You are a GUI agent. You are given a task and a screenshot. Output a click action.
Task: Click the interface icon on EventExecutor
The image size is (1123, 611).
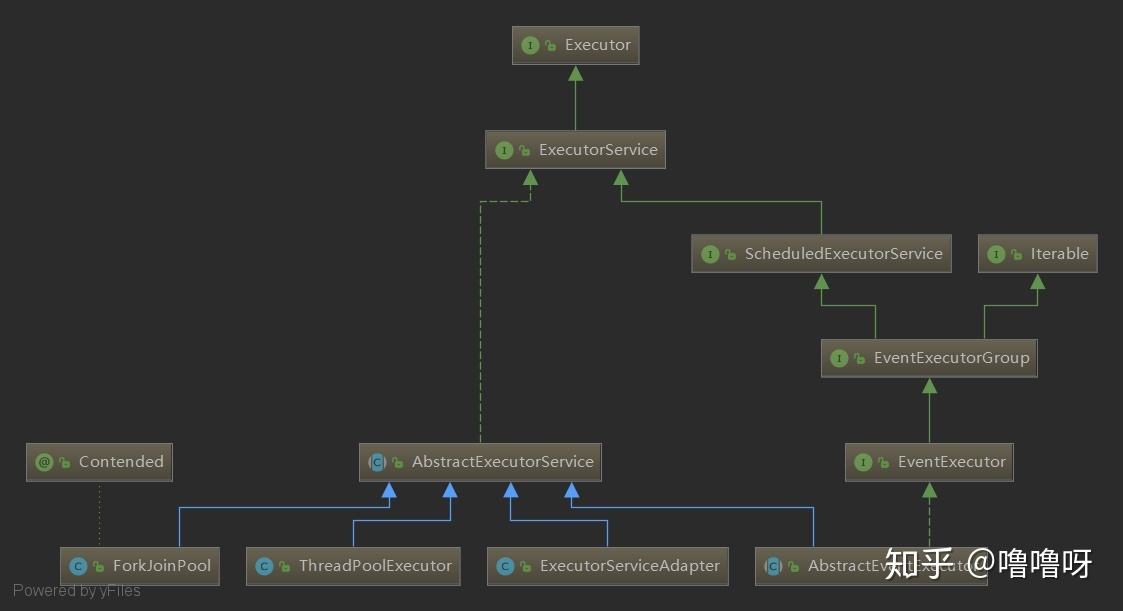click(x=863, y=462)
